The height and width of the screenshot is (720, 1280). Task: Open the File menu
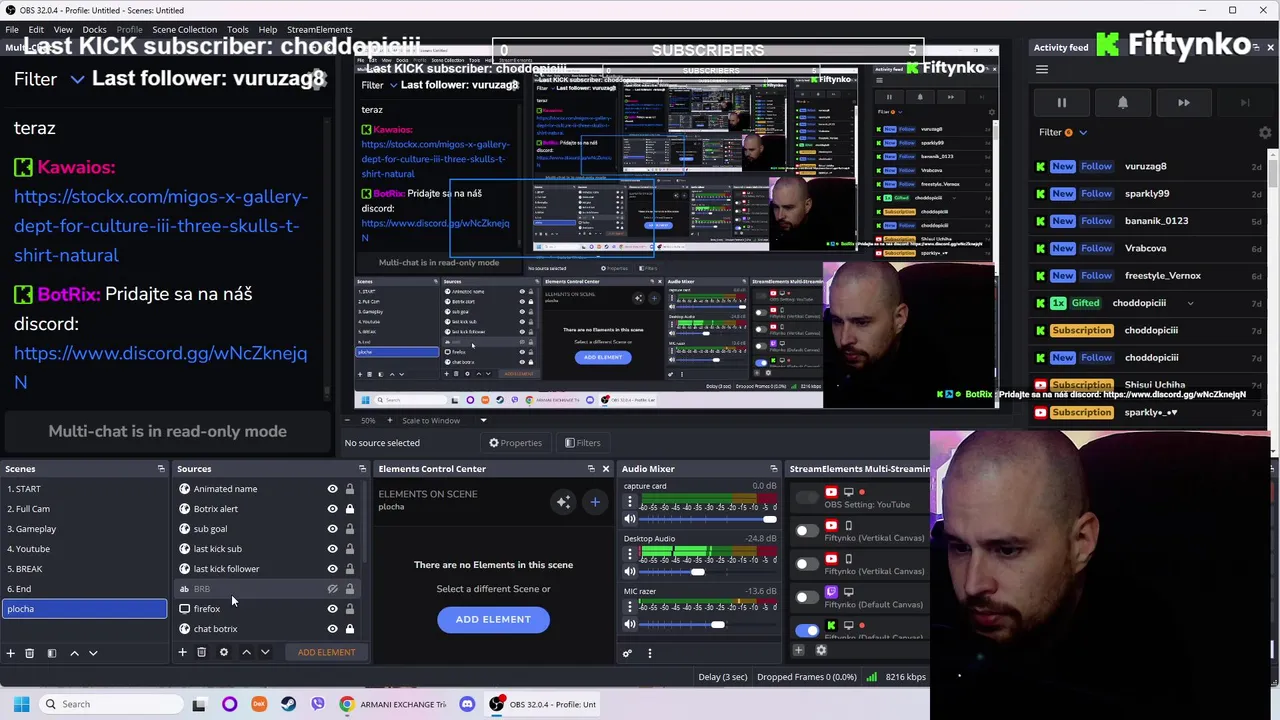click(12, 30)
